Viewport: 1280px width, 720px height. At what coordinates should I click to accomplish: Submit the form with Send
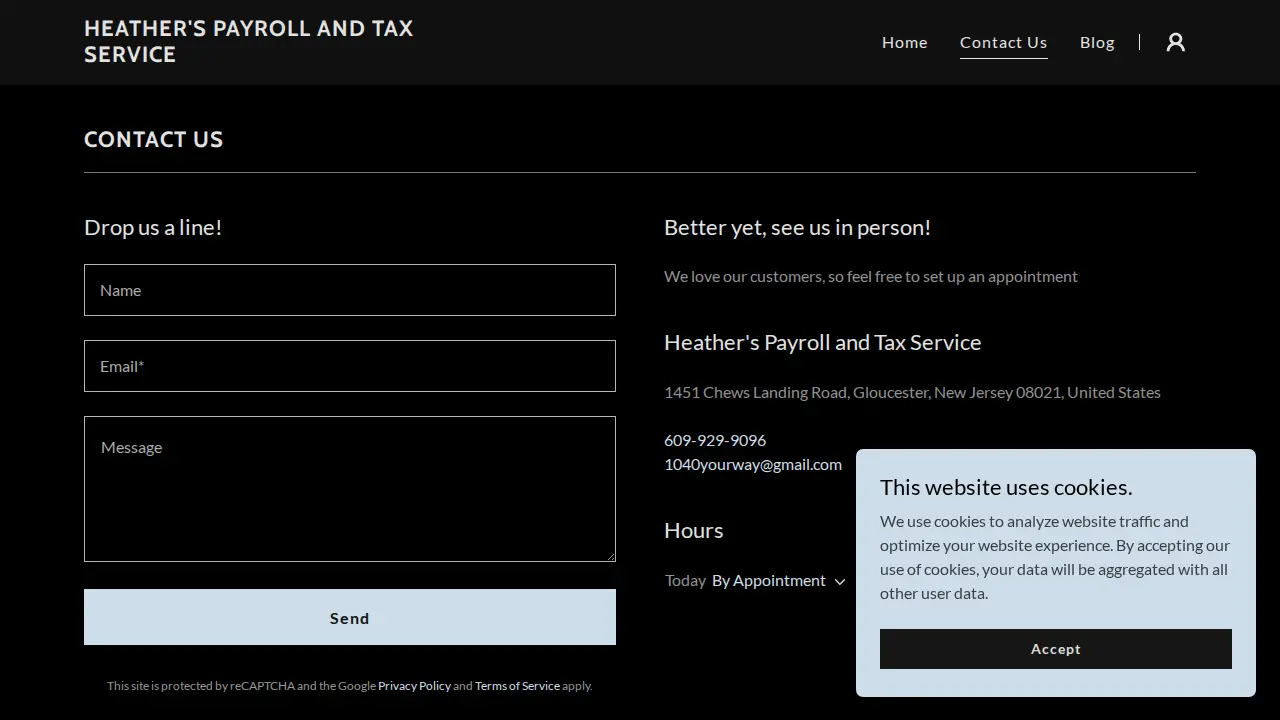tap(350, 617)
